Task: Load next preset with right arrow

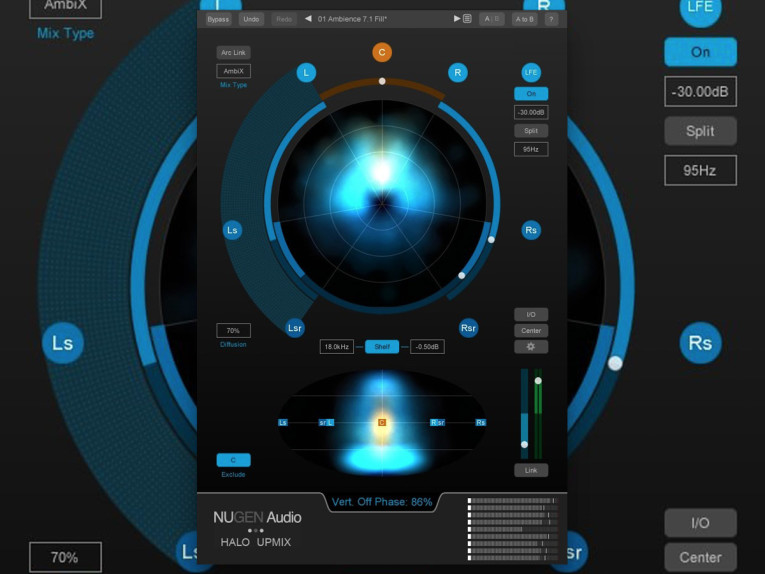Action: click(x=457, y=19)
